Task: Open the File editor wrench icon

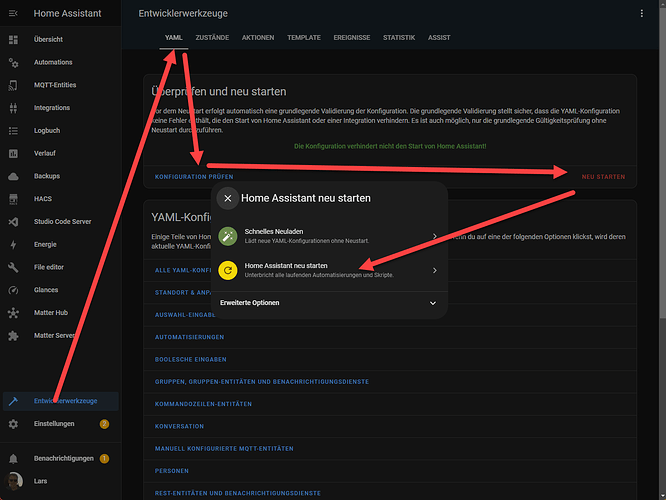Action: pyautogui.click(x=13, y=267)
